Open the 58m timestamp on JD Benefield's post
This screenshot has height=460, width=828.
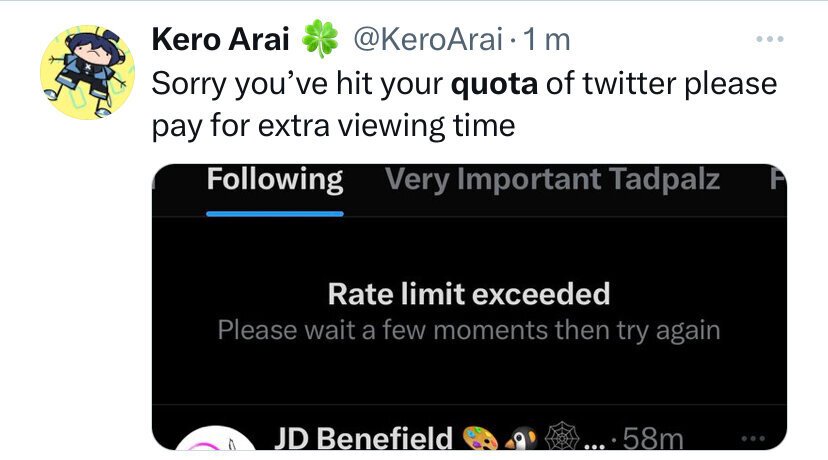click(653, 438)
